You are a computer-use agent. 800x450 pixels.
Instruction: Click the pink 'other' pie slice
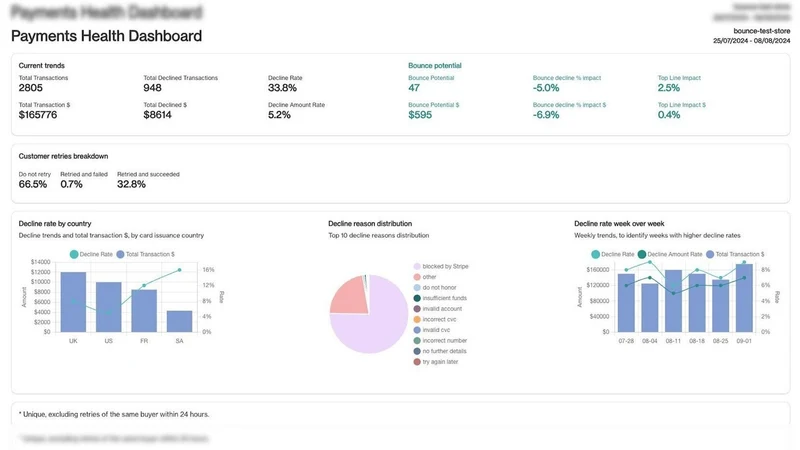[x=351, y=297]
